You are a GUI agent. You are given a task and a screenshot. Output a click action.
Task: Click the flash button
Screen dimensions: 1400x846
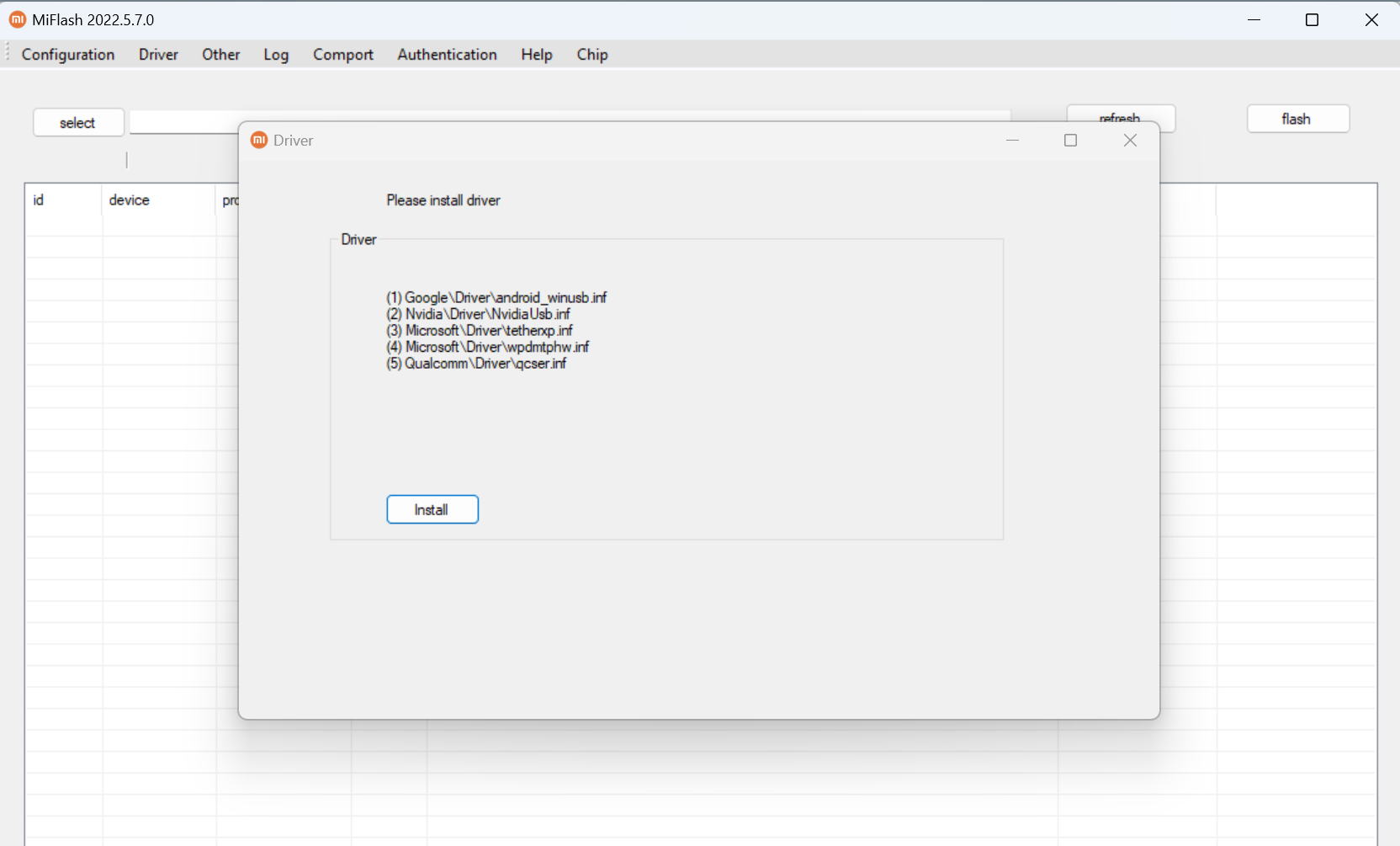point(1297,119)
